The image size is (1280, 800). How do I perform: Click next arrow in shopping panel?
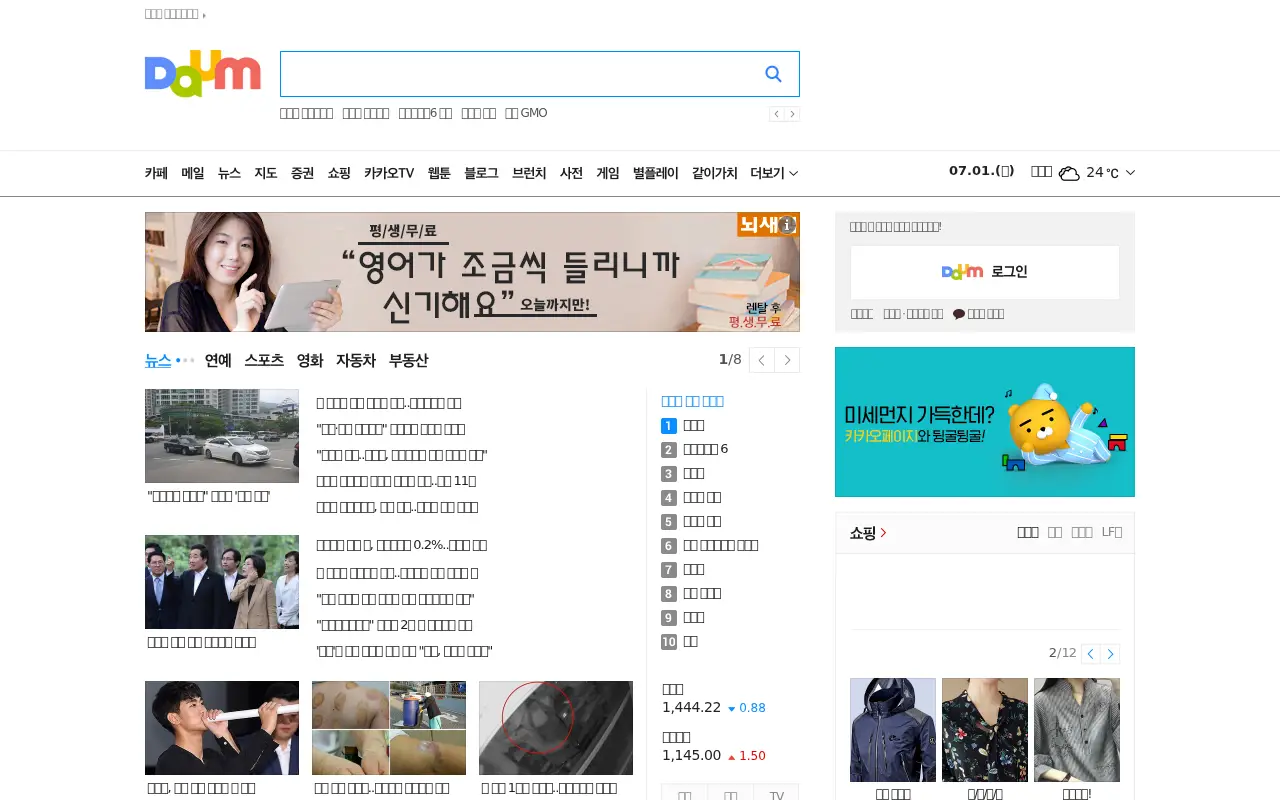1110,654
